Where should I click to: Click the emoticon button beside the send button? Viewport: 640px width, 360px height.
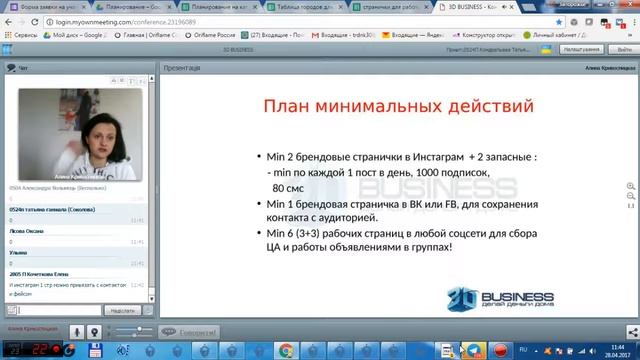148,311
